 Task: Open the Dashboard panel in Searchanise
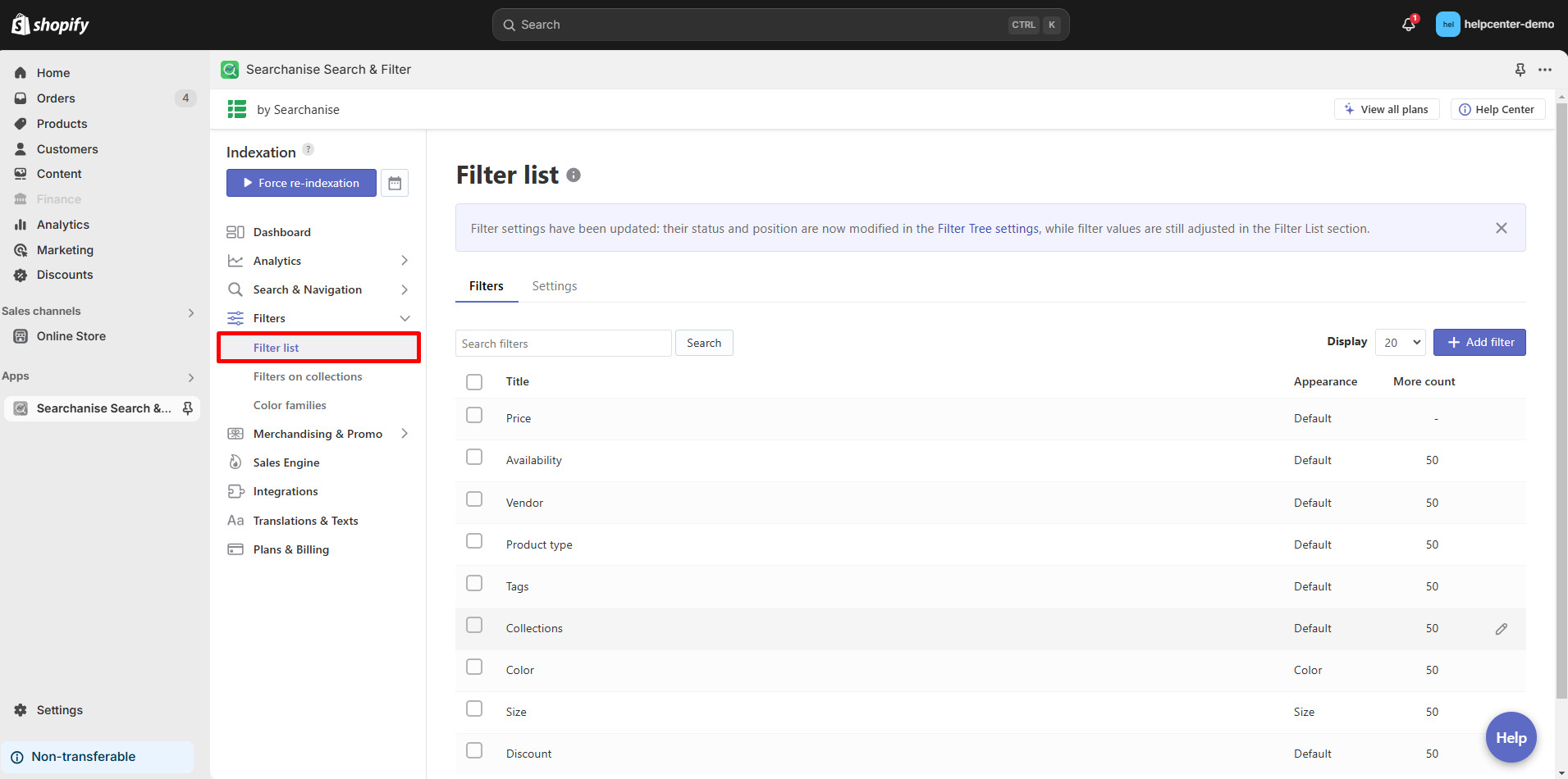click(x=282, y=232)
